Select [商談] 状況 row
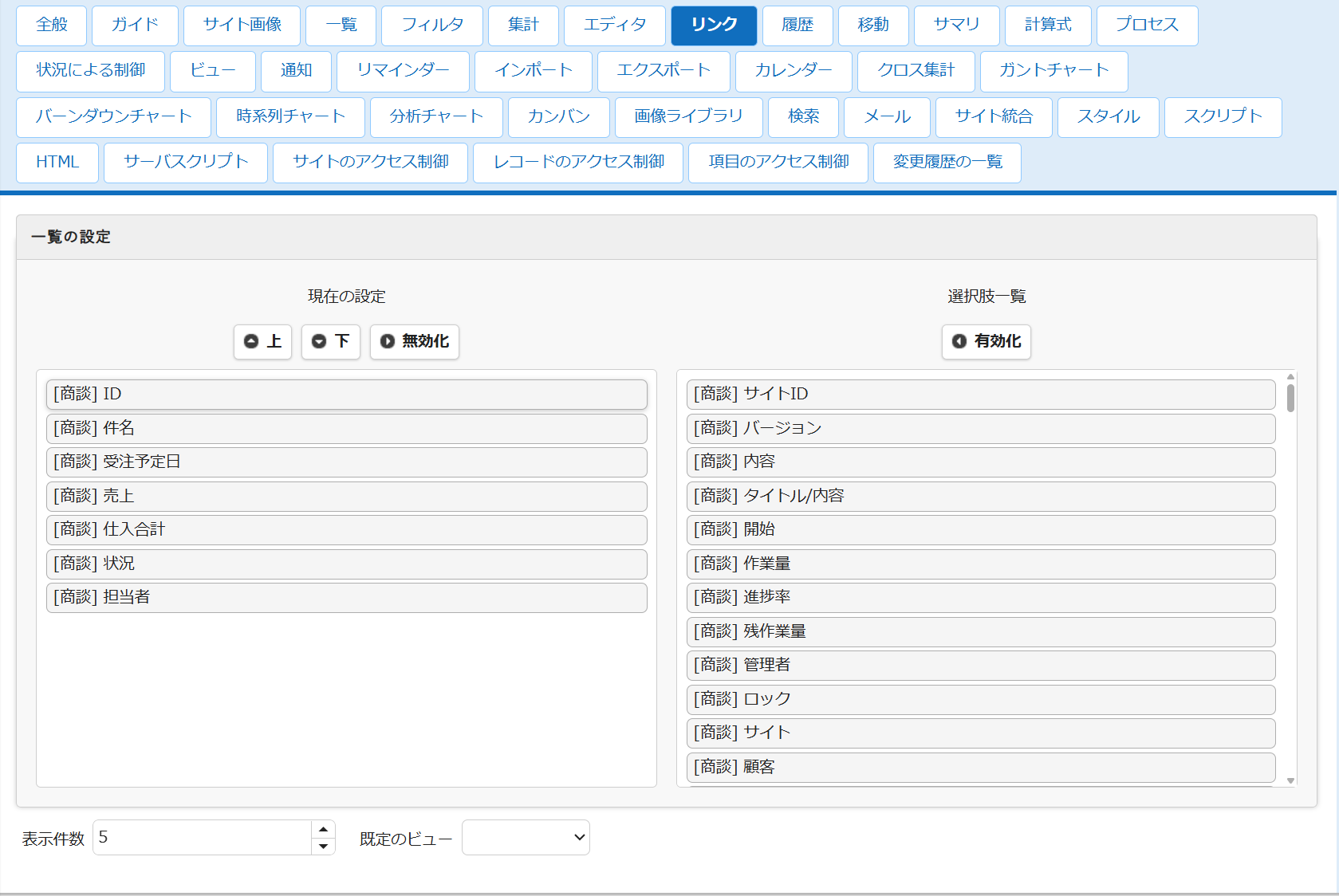Viewport: 1339px width, 896px height. click(x=347, y=564)
